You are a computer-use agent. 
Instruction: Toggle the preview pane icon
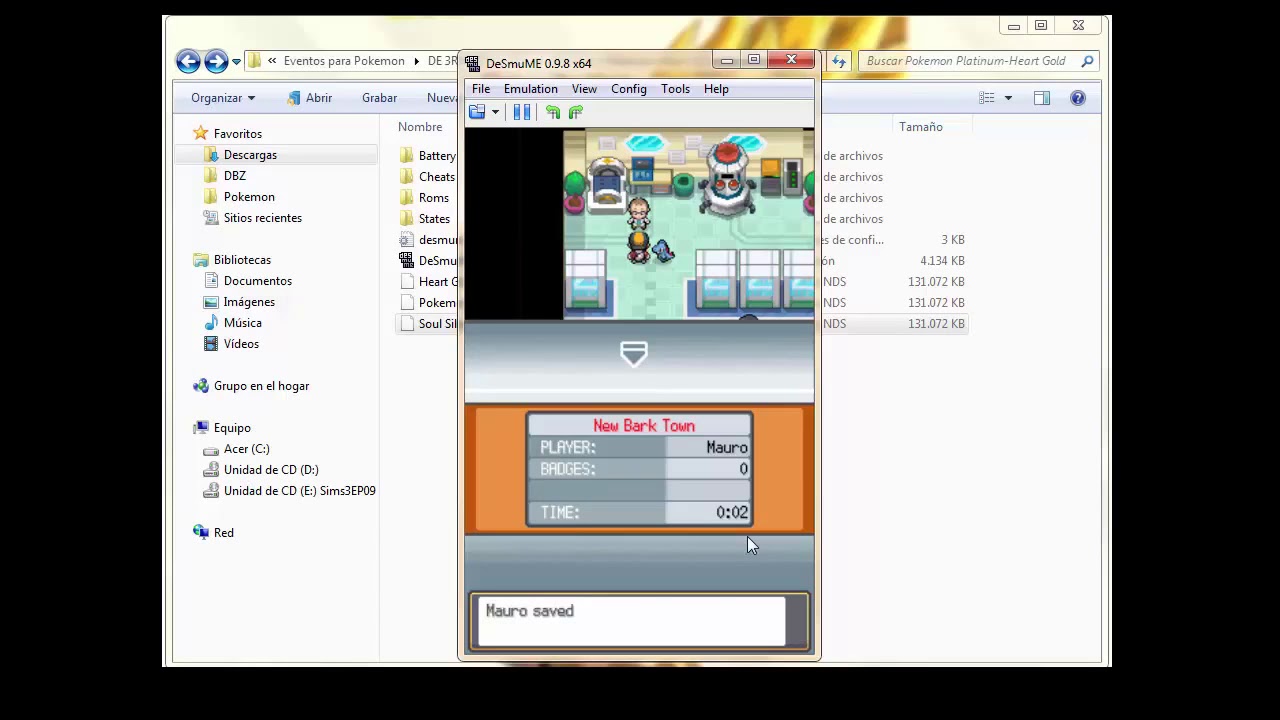[x=1042, y=98]
